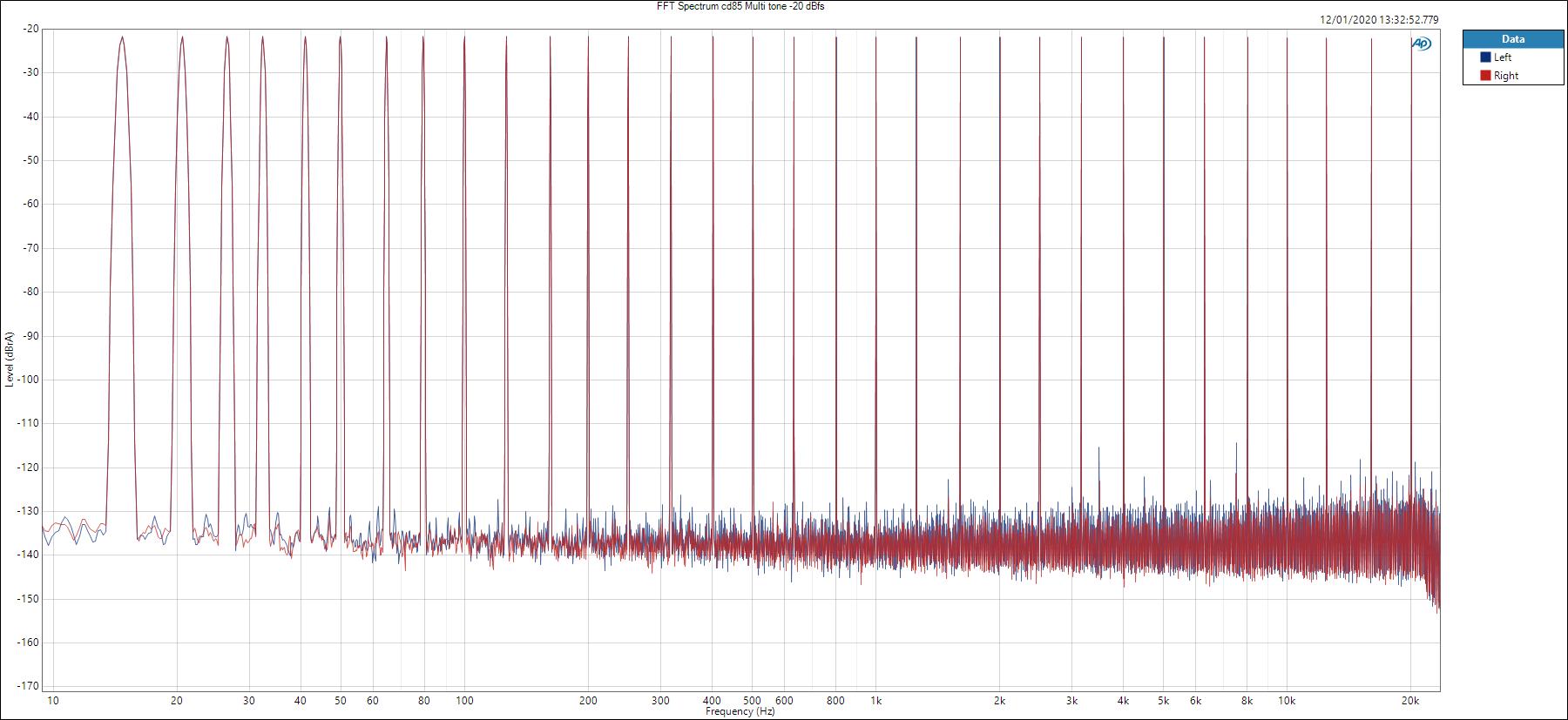The image size is (1568, 720).
Task: Select the Frequency (Hz) horizontal axis label
Action: 740,711
